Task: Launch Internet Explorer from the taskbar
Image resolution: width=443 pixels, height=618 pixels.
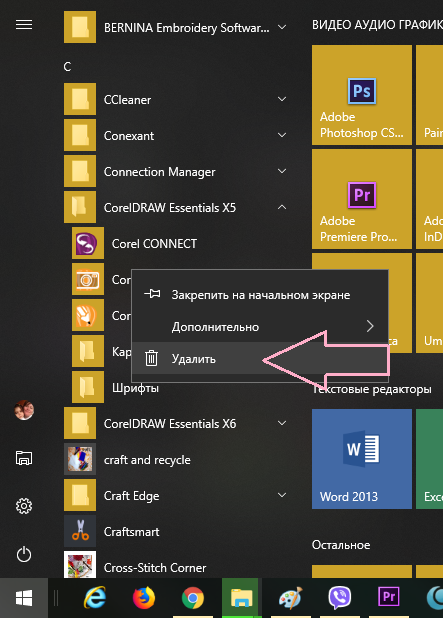Action: click(x=95, y=598)
